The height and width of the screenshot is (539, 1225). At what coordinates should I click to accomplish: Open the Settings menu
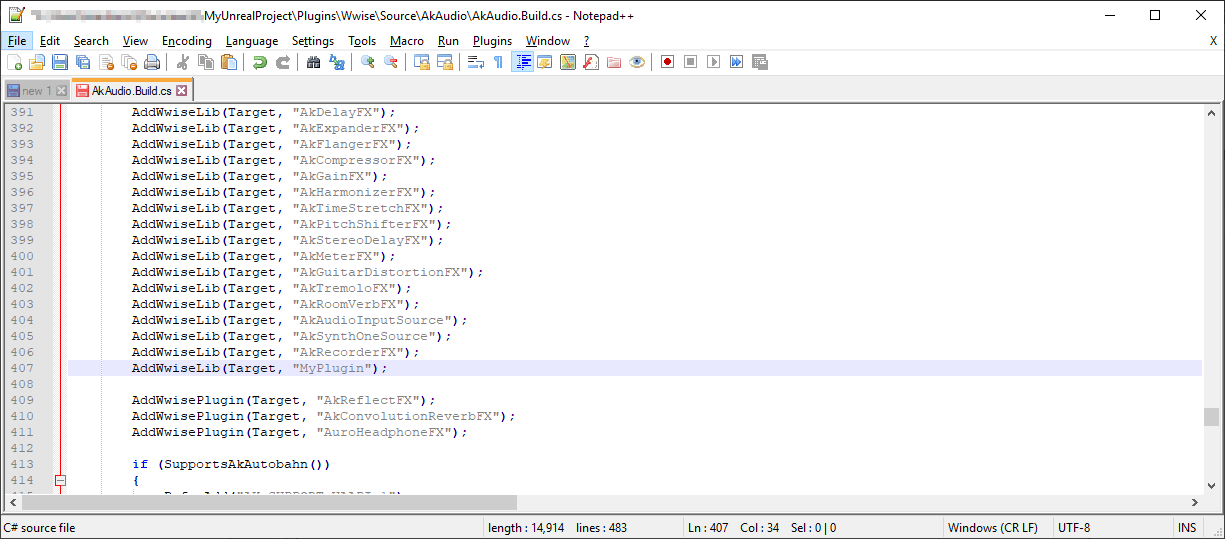[x=313, y=41]
